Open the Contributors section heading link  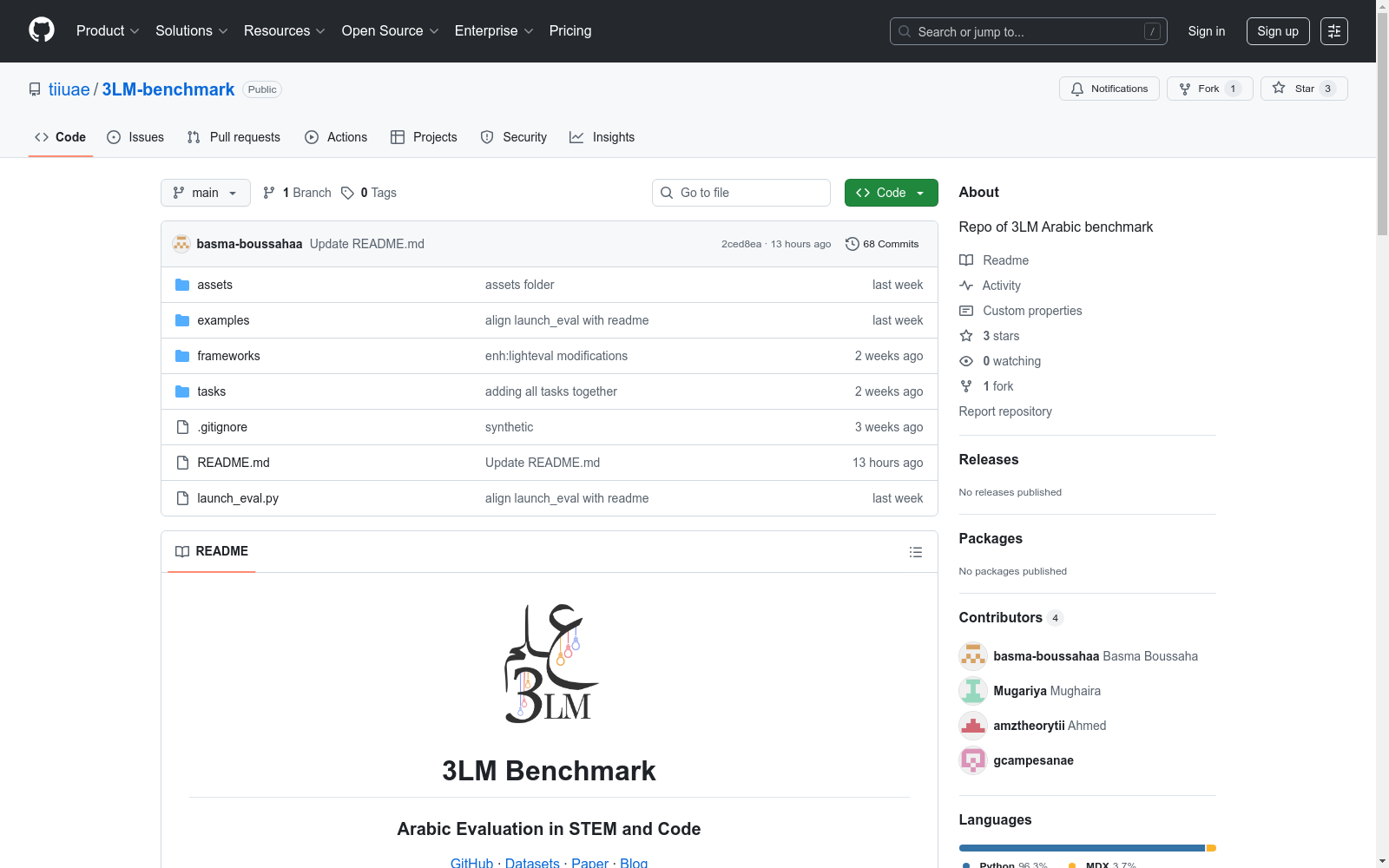1011,617
